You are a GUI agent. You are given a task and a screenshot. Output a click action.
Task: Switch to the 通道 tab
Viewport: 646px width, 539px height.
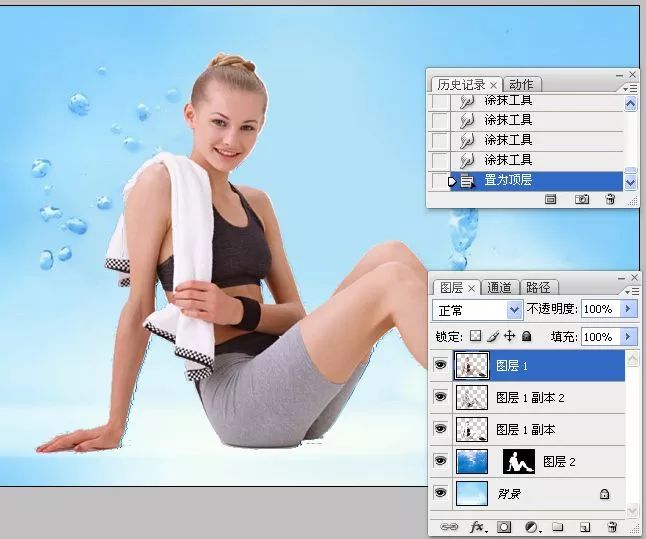[499, 287]
